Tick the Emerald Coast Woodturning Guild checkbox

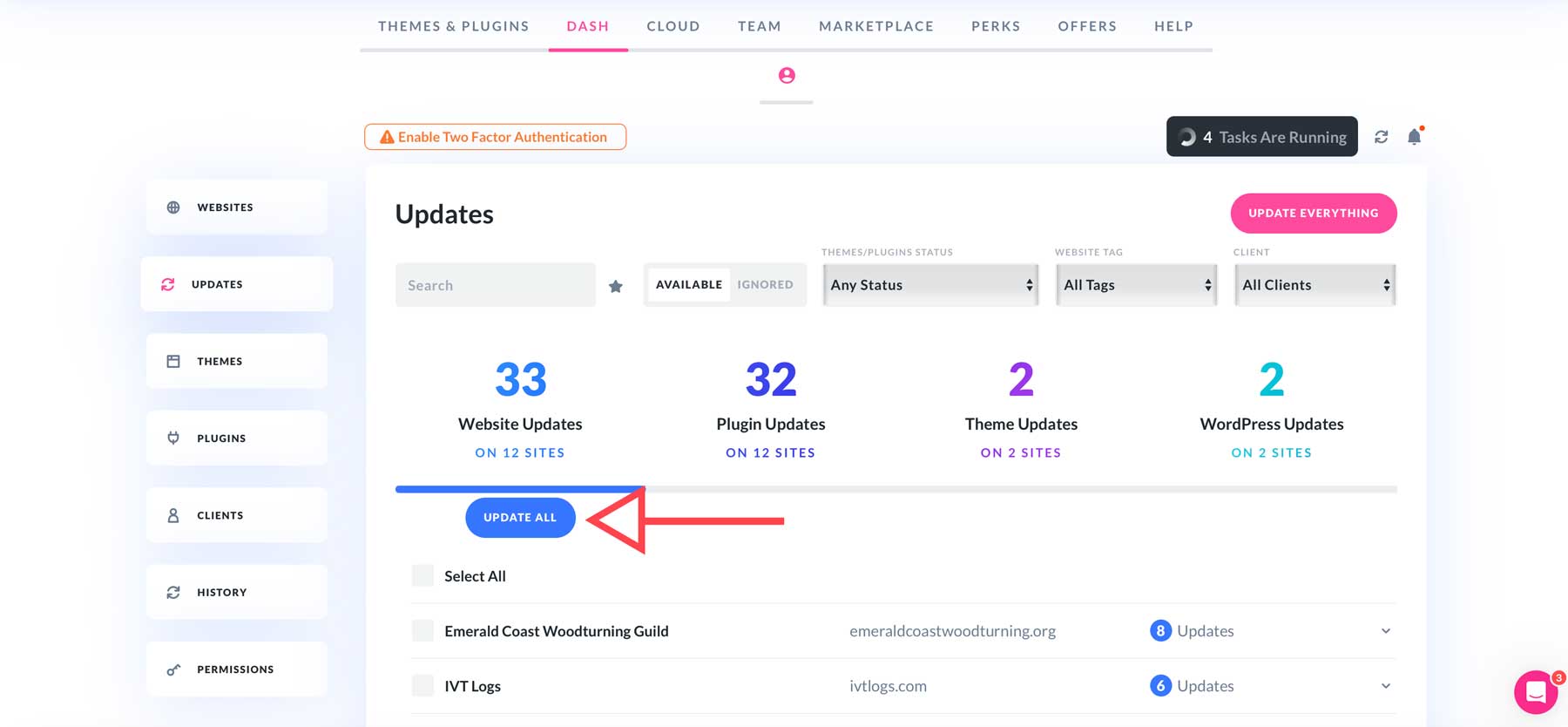point(422,631)
